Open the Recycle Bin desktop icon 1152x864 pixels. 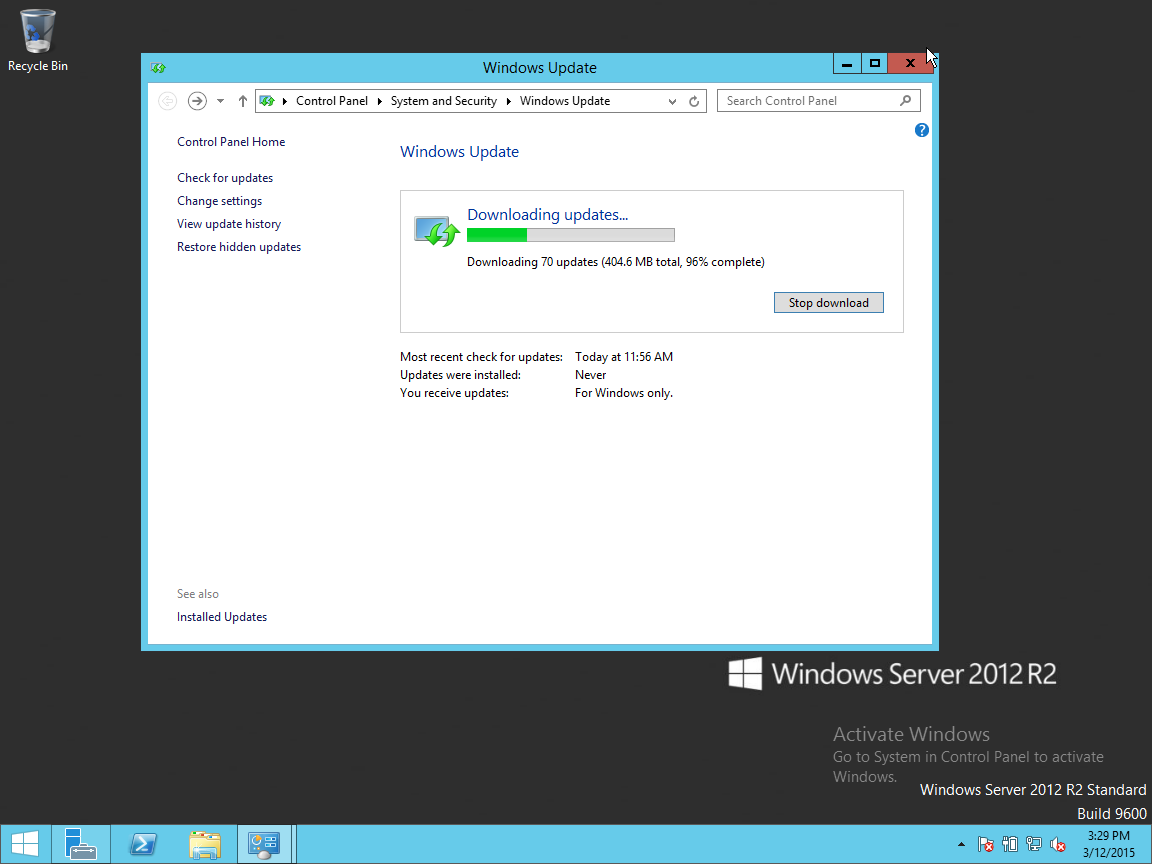[x=37, y=40]
